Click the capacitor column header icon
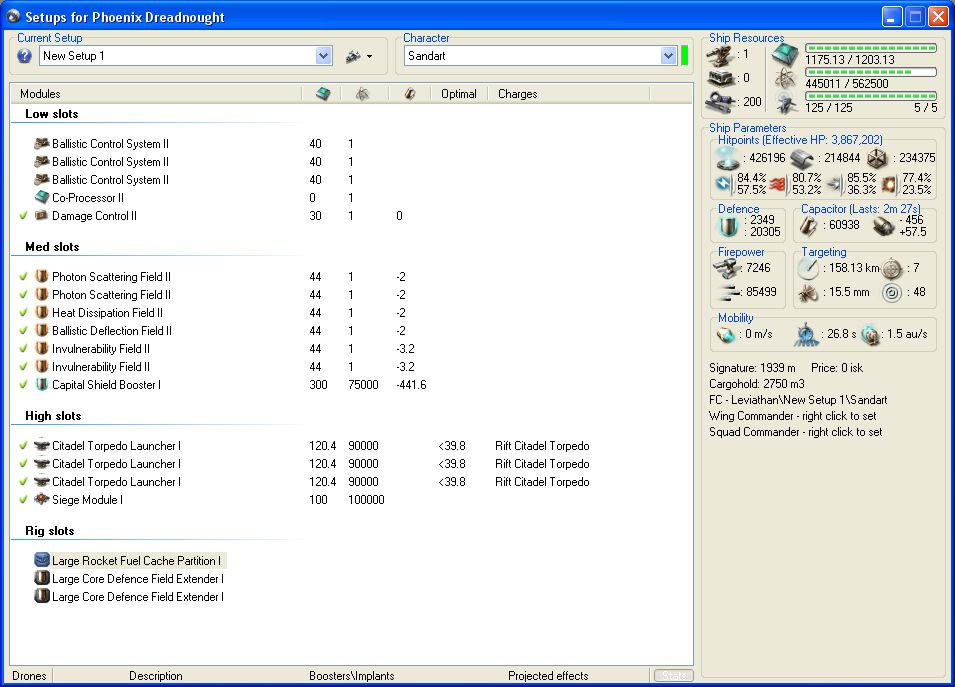955x687 pixels. click(x=409, y=94)
